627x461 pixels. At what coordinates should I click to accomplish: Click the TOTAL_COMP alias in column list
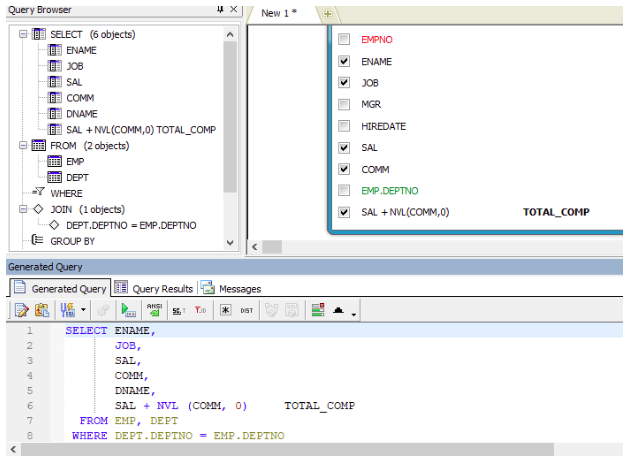click(556, 212)
